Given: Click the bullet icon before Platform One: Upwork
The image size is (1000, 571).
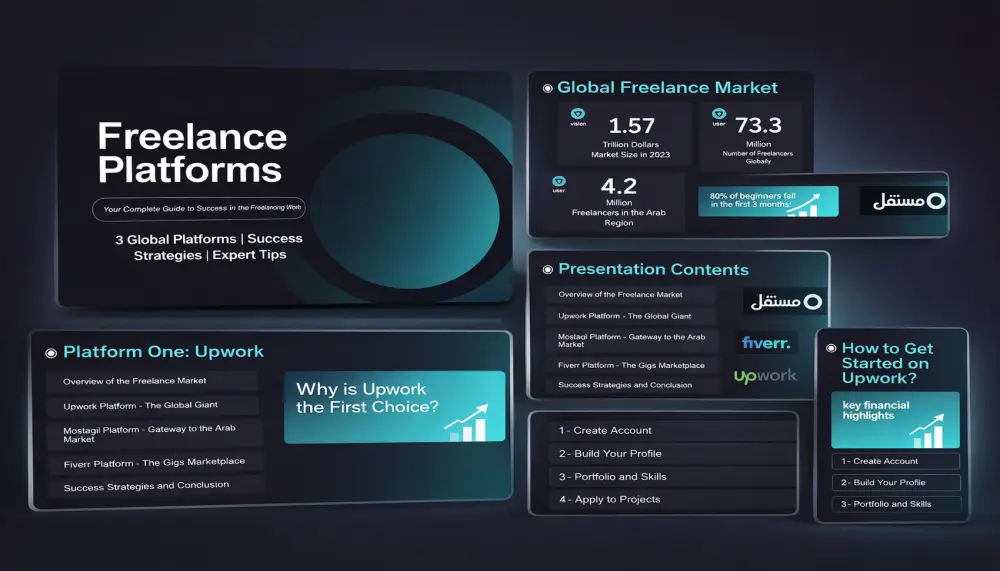Looking at the screenshot, I should 51,353.
